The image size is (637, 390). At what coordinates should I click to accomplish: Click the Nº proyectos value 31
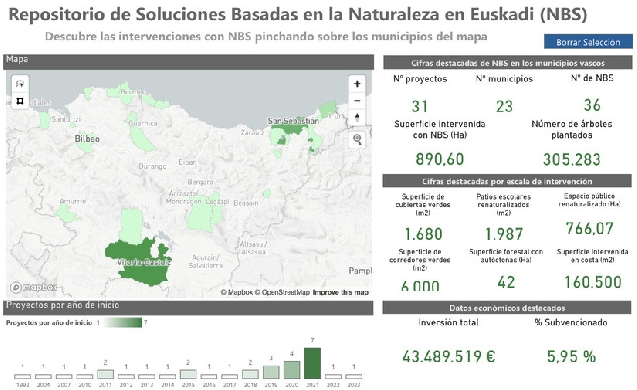(420, 106)
